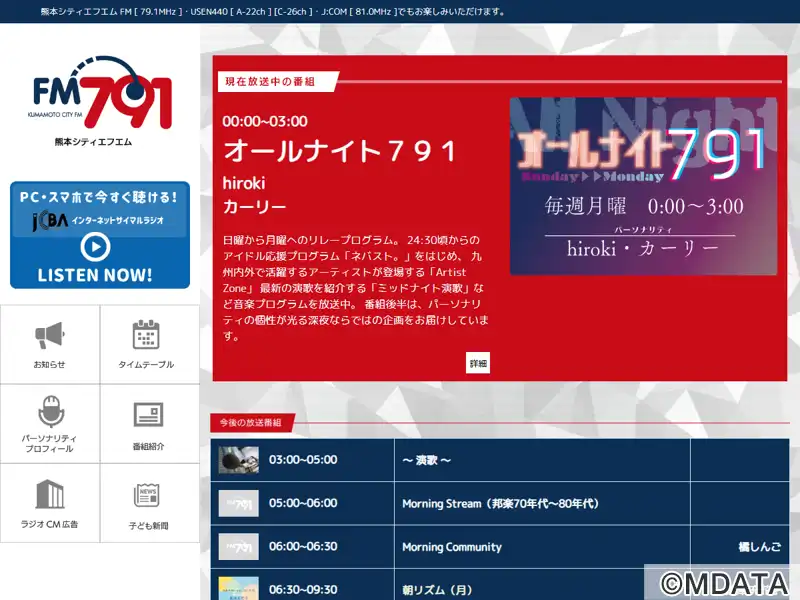Screen dimensions: 800x600
Task: Click the Morning Community program title
Action: (x=452, y=547)
